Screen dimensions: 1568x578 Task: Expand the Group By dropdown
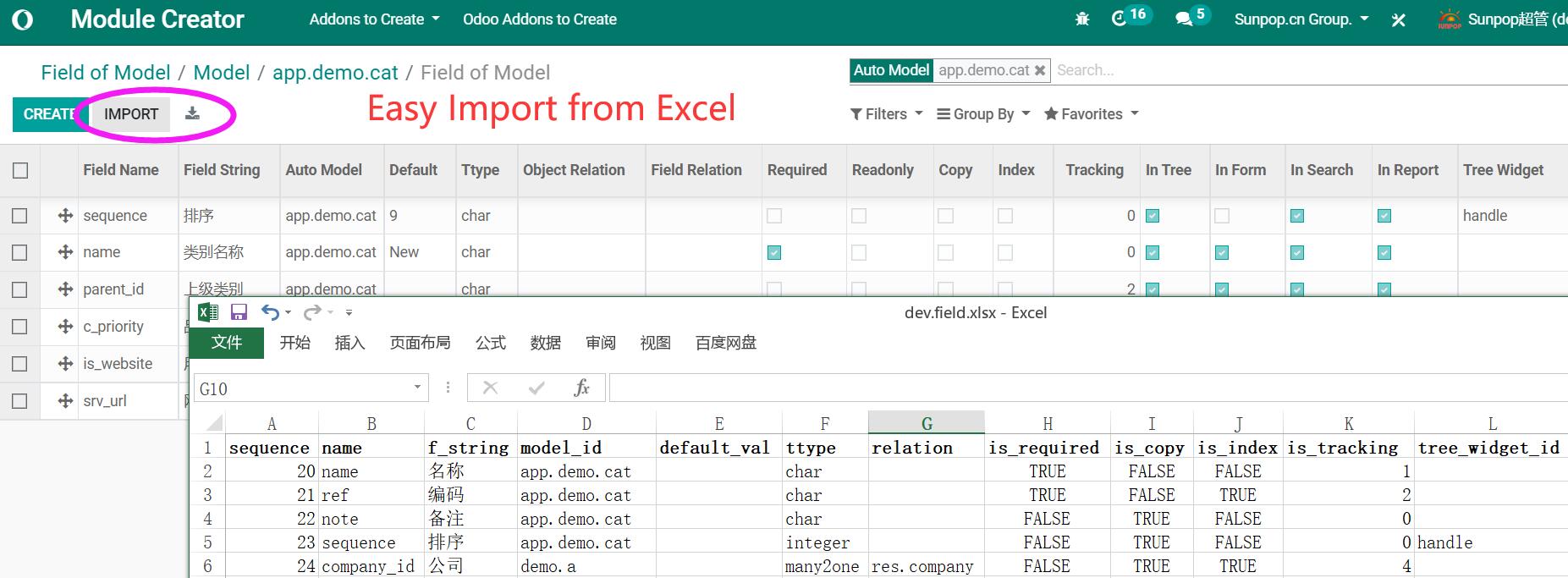[x=983, y=114]
